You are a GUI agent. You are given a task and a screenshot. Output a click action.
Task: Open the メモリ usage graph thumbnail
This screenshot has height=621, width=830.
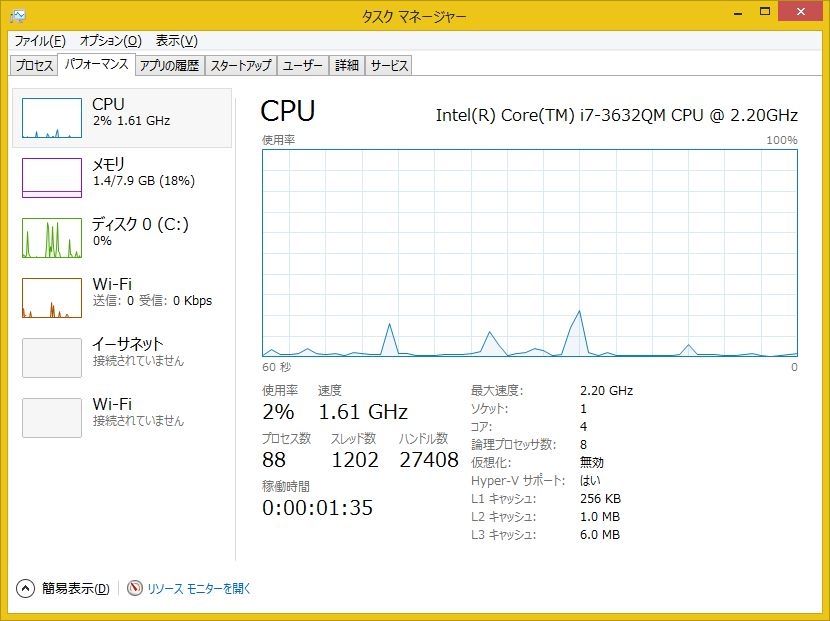52,178
